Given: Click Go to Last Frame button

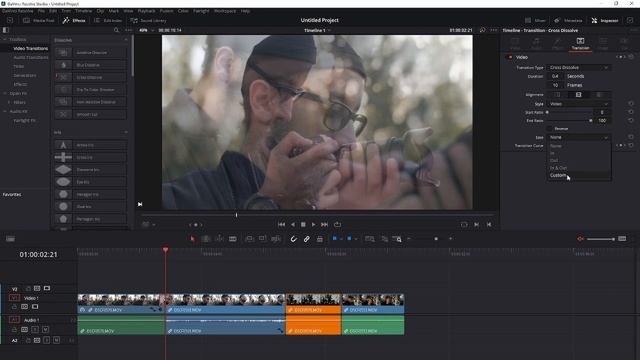Looking at the screenshot, I should click(x=324, y=224).
